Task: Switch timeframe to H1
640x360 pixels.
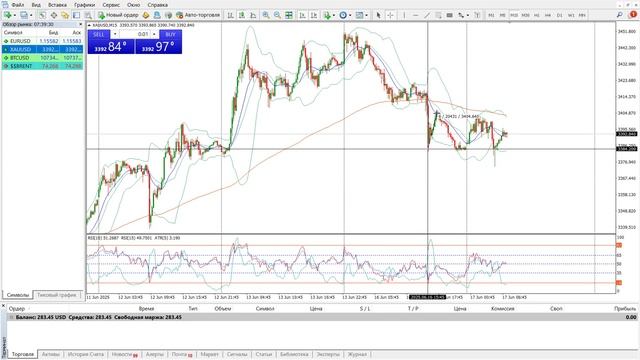Action: click(x=537, y=15)
